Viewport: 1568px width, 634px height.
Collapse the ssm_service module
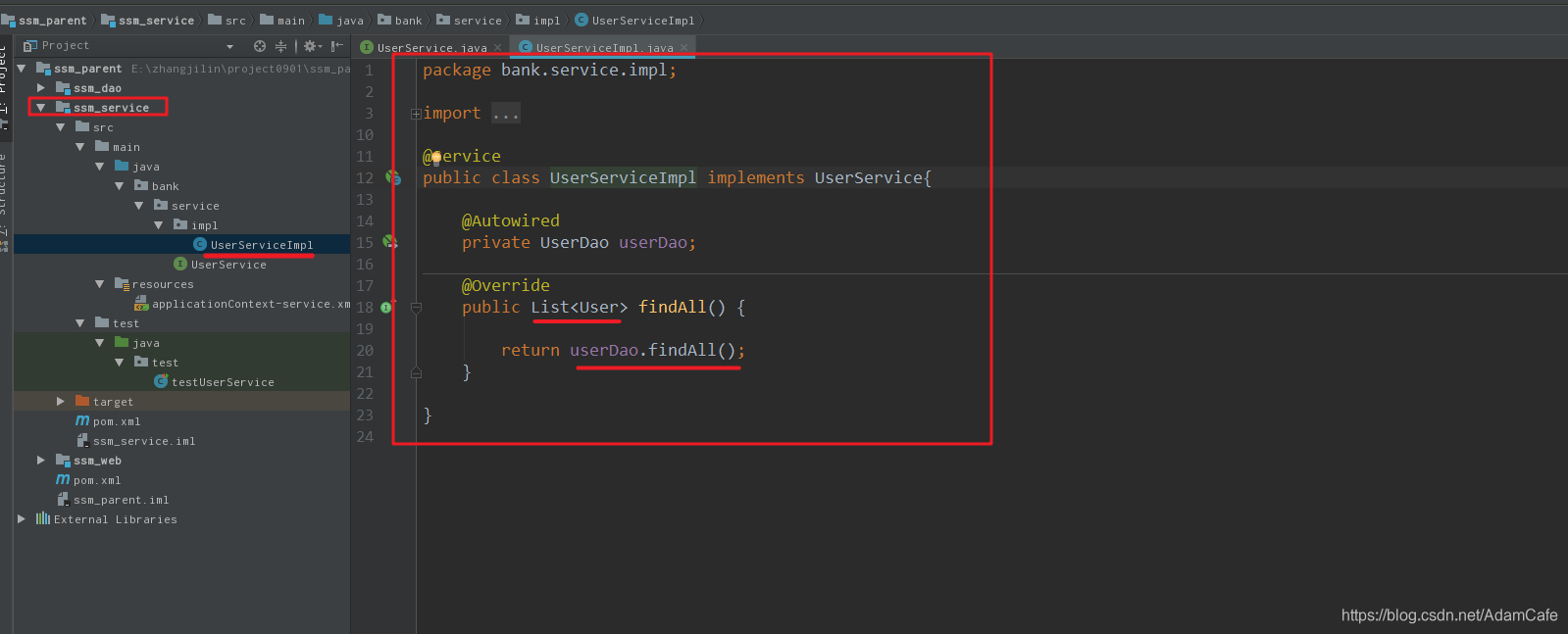41,108
